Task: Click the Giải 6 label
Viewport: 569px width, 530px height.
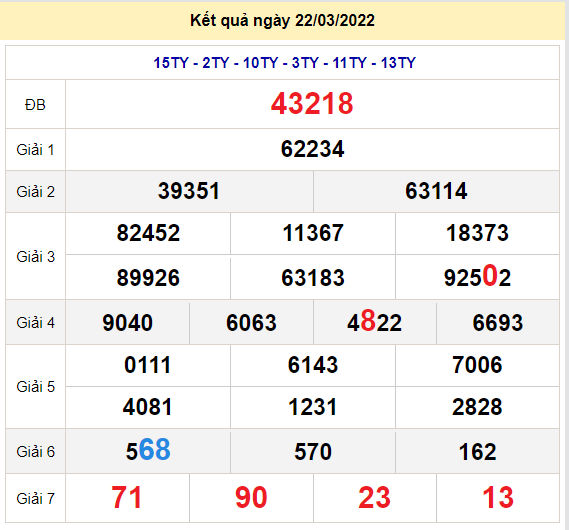Action: (35, 452)
